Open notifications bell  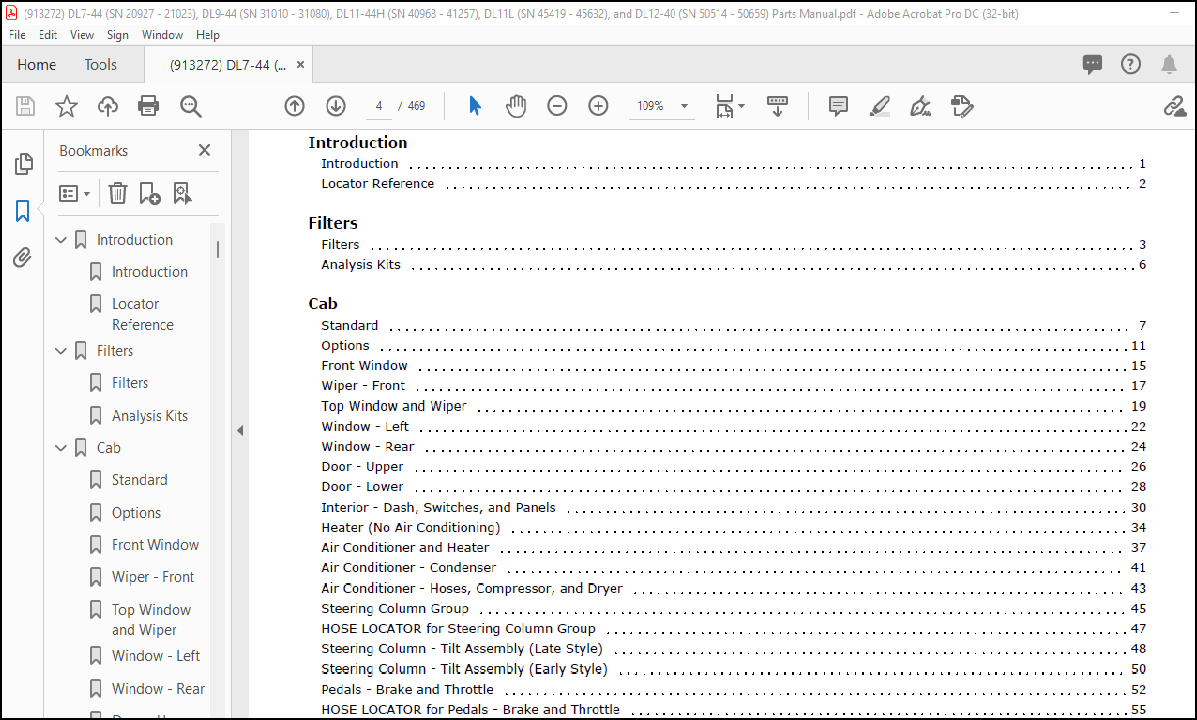[x=1169, y=64]
